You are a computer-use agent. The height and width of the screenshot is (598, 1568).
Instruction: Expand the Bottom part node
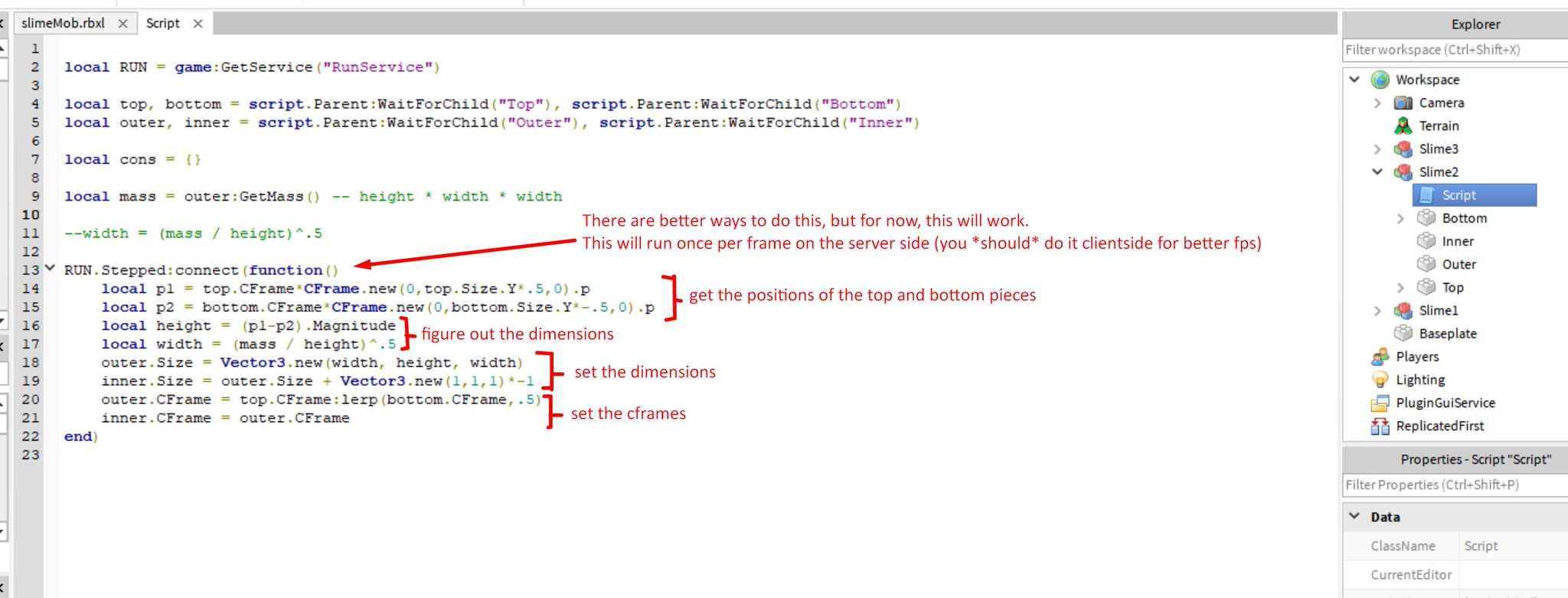pyautogui.click(x=1400, y=218)
